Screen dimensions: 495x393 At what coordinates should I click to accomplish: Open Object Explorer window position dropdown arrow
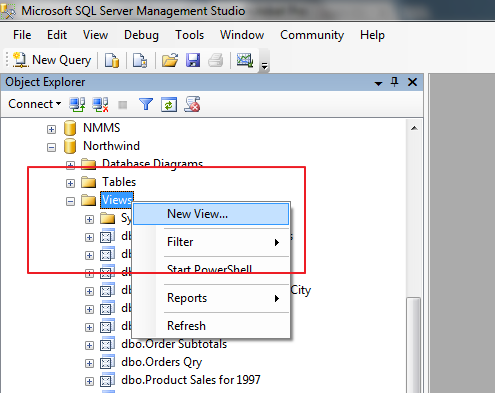coord(378,83)
